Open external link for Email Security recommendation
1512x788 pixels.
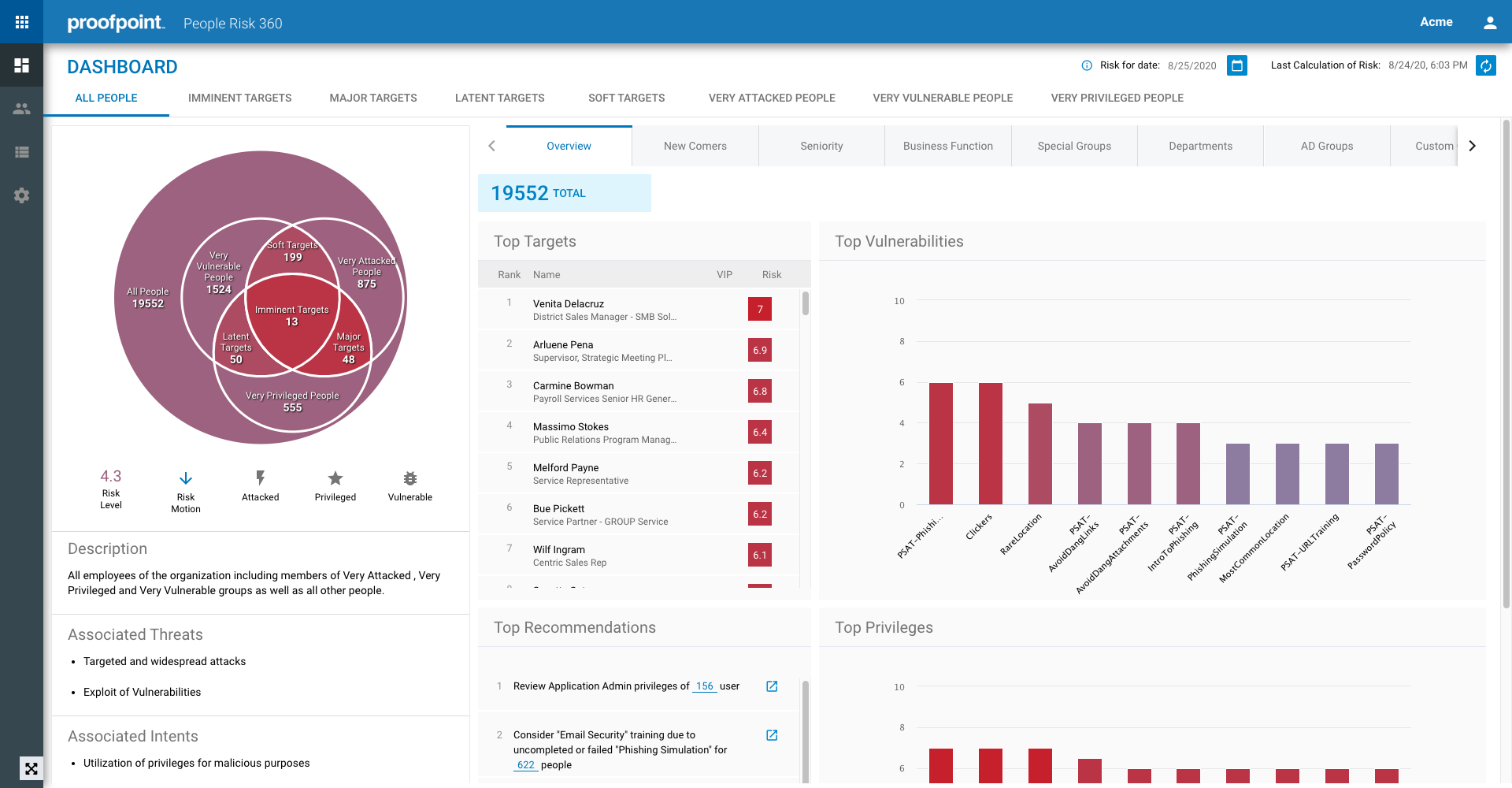click(772, 735)
